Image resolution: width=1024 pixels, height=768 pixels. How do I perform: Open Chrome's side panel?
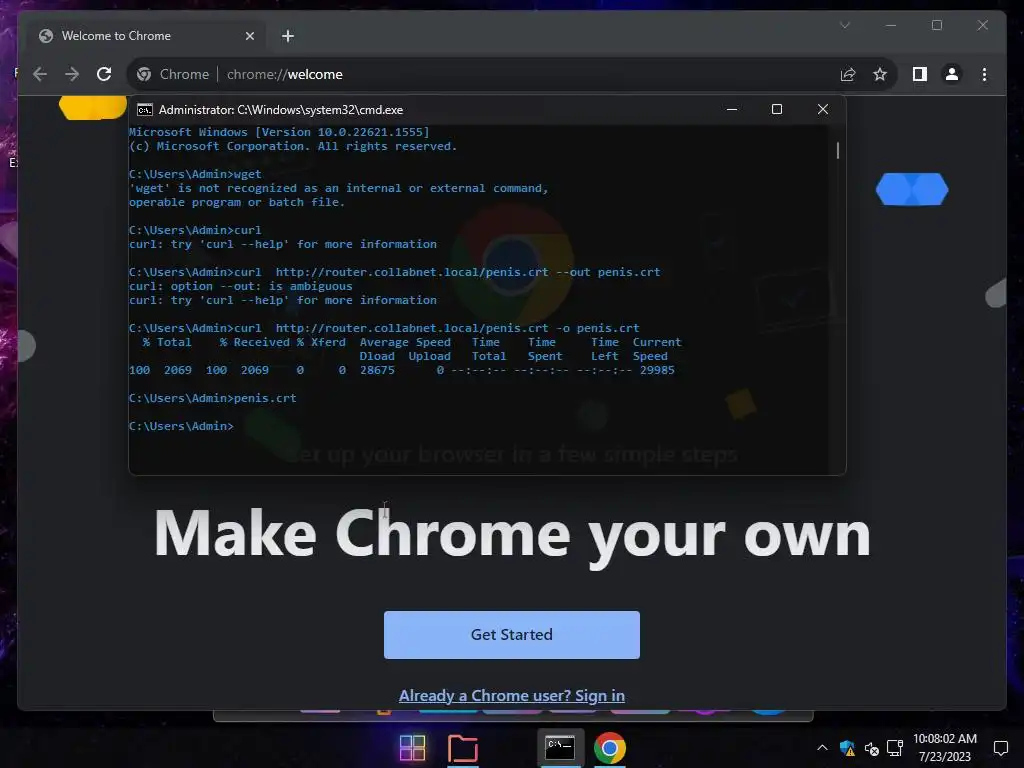tap(920, 74)
